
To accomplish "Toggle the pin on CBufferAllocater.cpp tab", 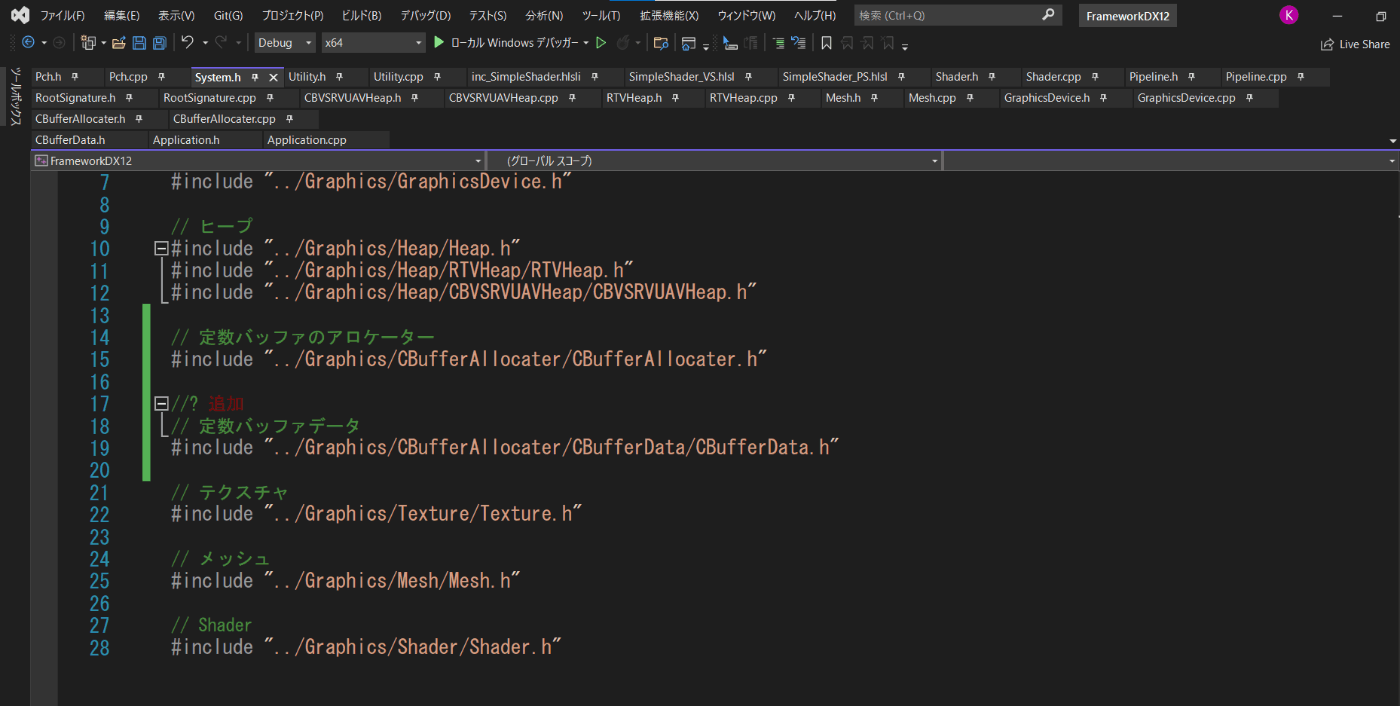I will pyautogui.click(x=288, y=119).
